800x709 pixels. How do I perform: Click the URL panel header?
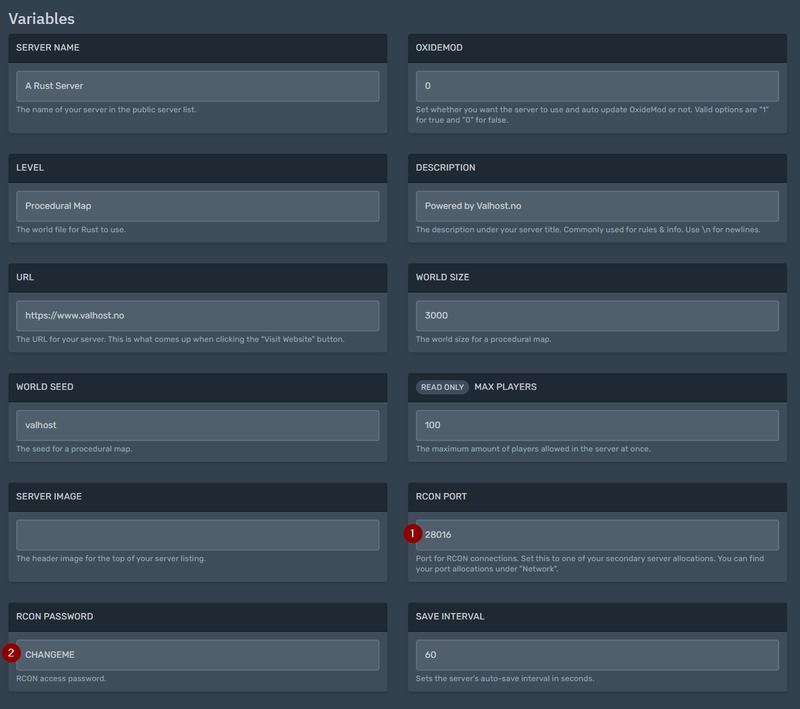coord(197,277)
